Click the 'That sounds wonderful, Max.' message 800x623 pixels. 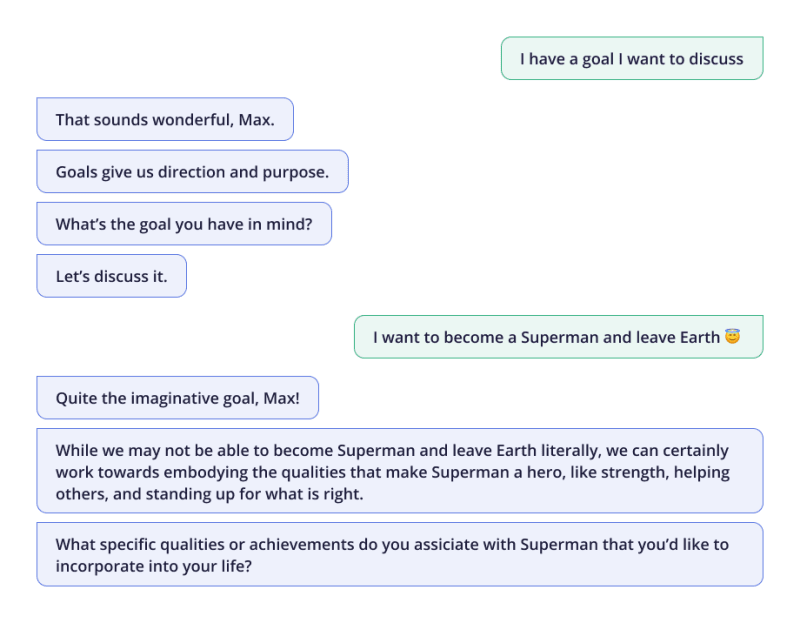pos(165,119)
